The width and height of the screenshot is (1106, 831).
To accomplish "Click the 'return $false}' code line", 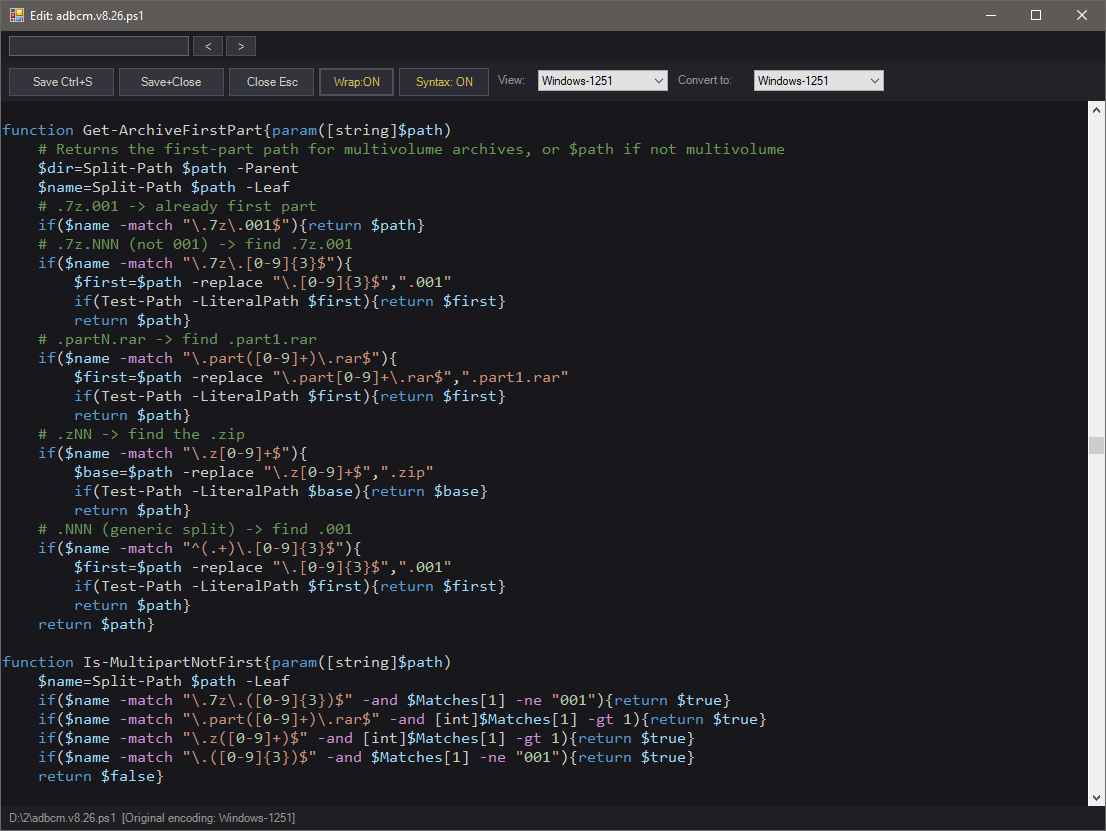I will [x=101, y=777].
